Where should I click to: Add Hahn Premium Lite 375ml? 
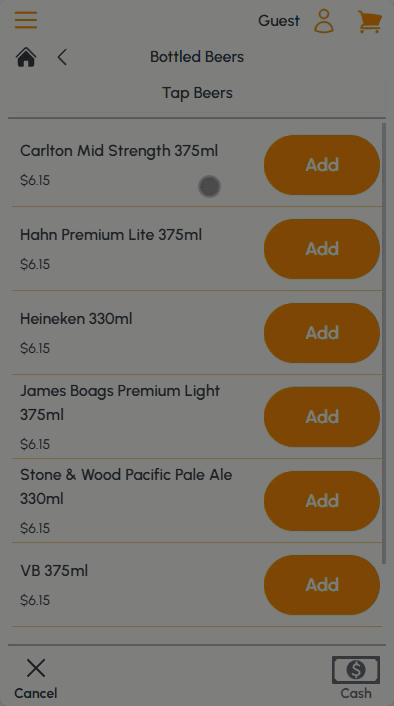click(322, 249)
